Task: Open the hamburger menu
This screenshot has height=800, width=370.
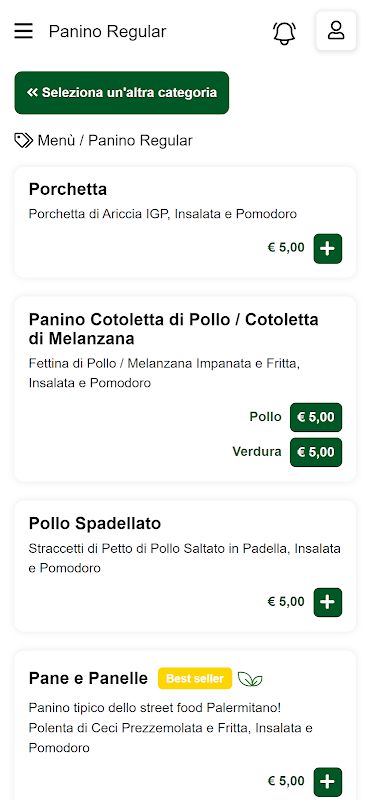Action: (23, 31)
